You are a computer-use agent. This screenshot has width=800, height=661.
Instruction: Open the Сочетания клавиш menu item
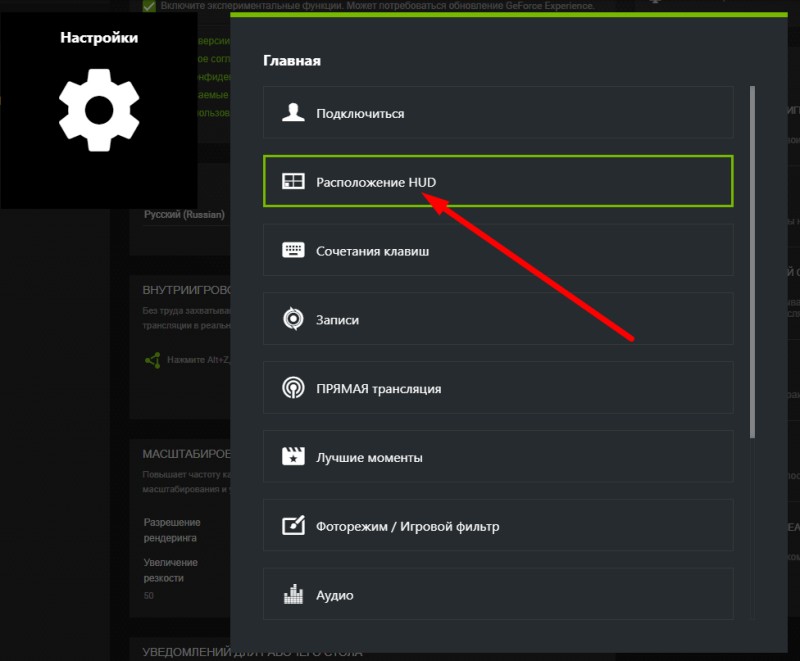(498, 250)
